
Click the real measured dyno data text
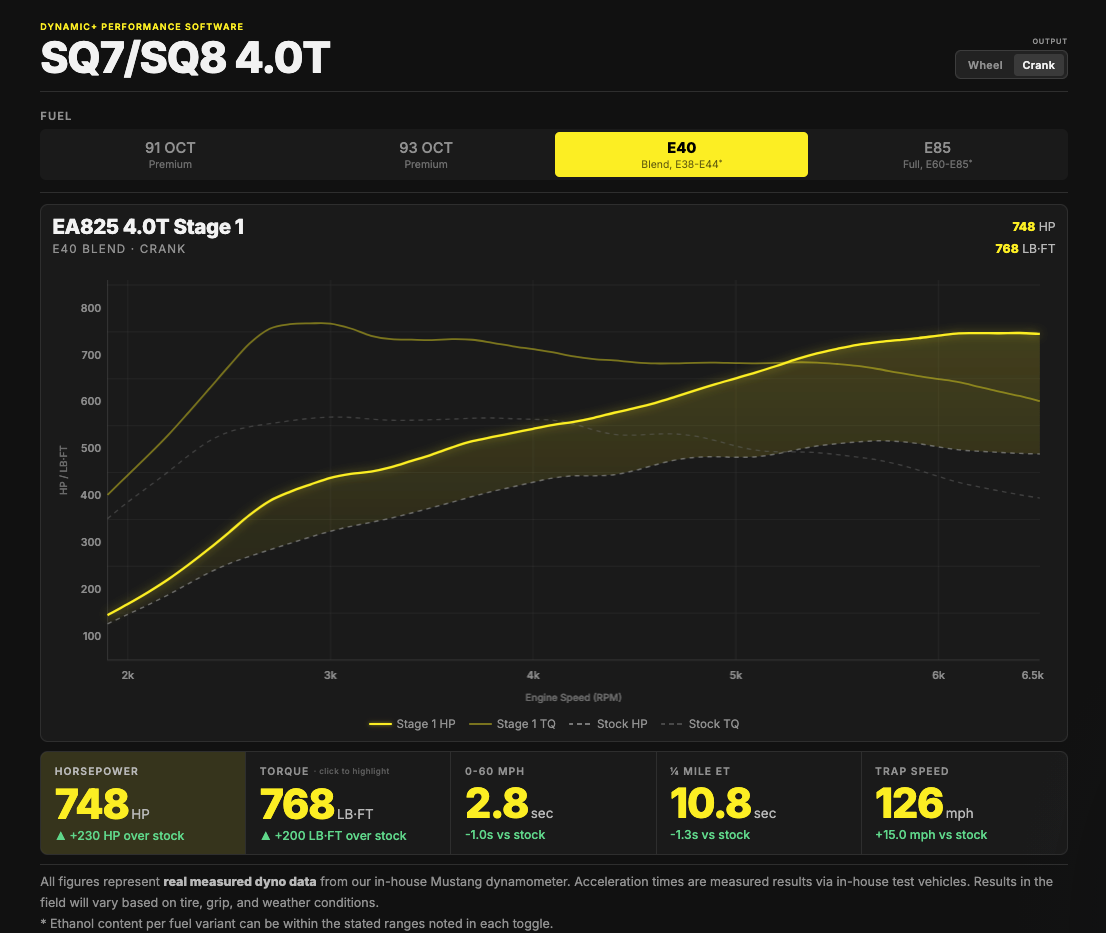click(x=240, y=882)
